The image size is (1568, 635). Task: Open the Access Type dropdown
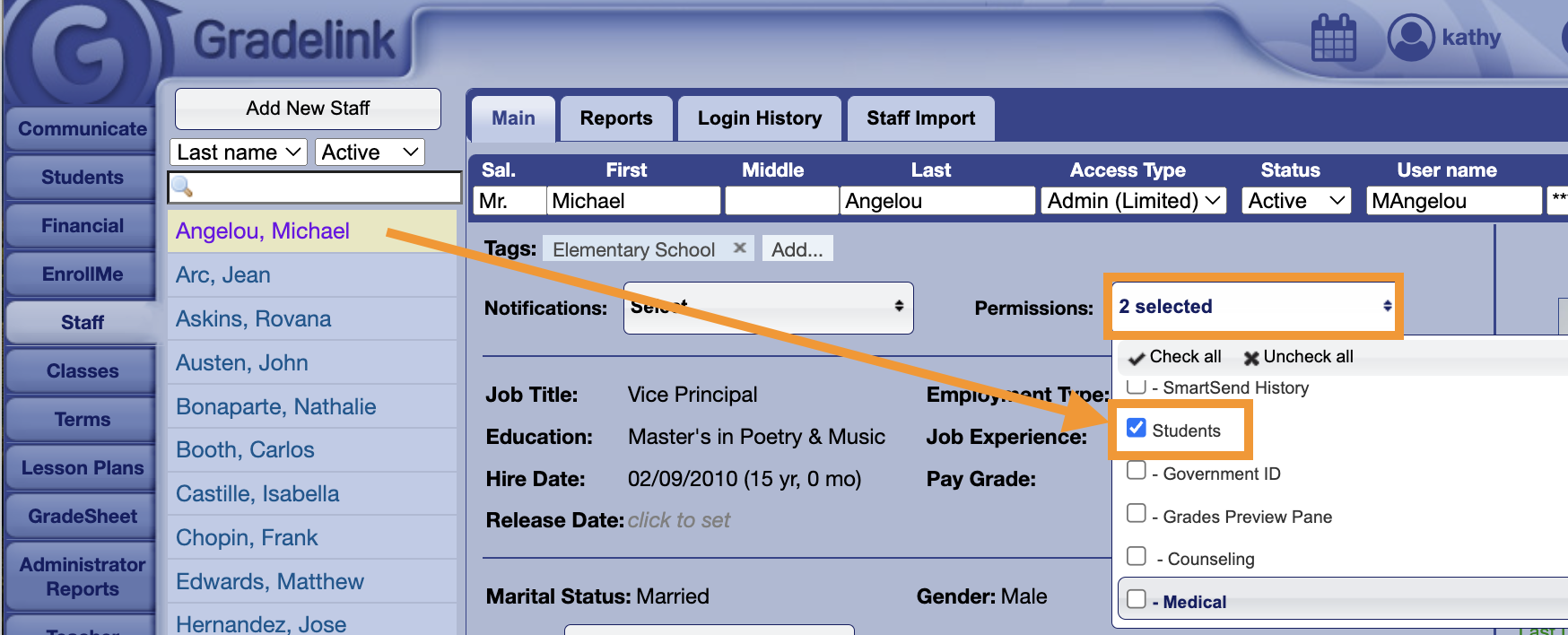1134,201
